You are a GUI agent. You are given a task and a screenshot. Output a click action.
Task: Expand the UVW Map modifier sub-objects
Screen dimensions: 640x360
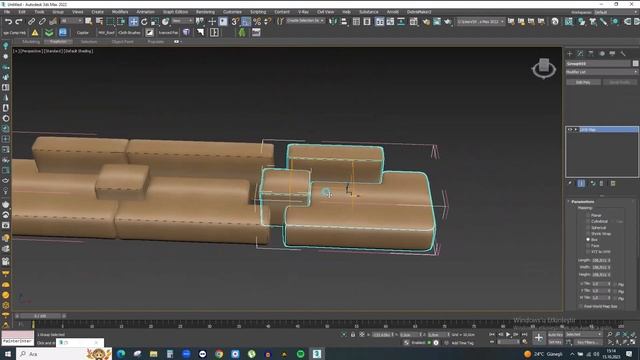(576, 129)
